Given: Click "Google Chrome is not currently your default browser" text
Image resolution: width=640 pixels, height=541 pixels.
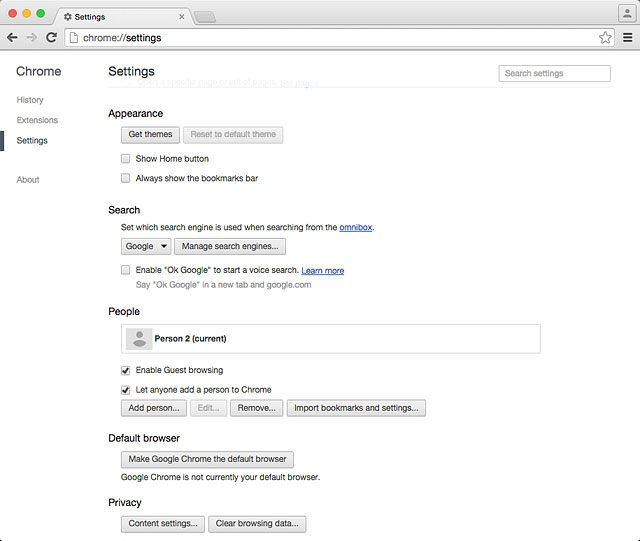Looking at the screenshot, I should pos(220,477).
